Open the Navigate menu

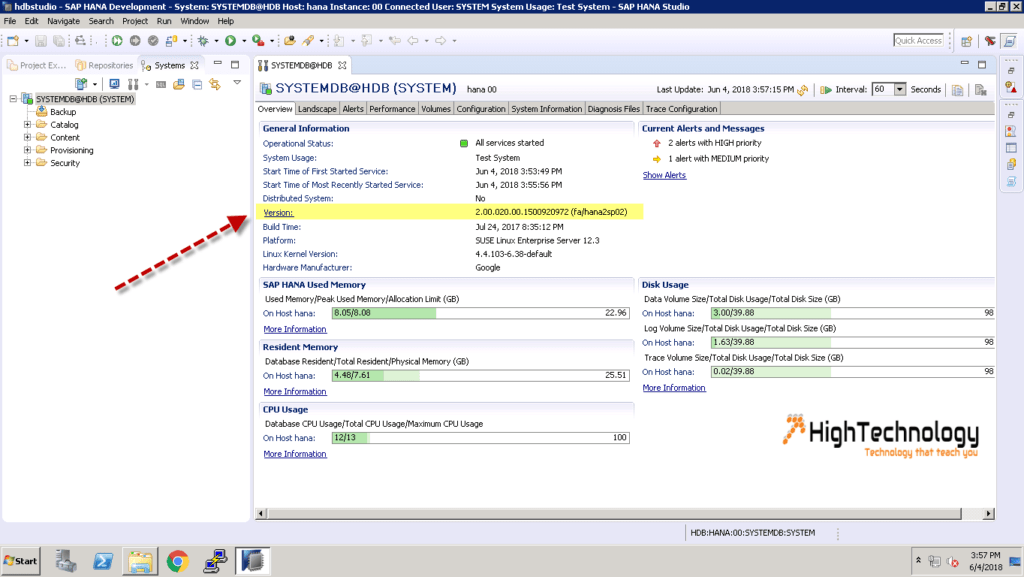(x=64, y=19)
